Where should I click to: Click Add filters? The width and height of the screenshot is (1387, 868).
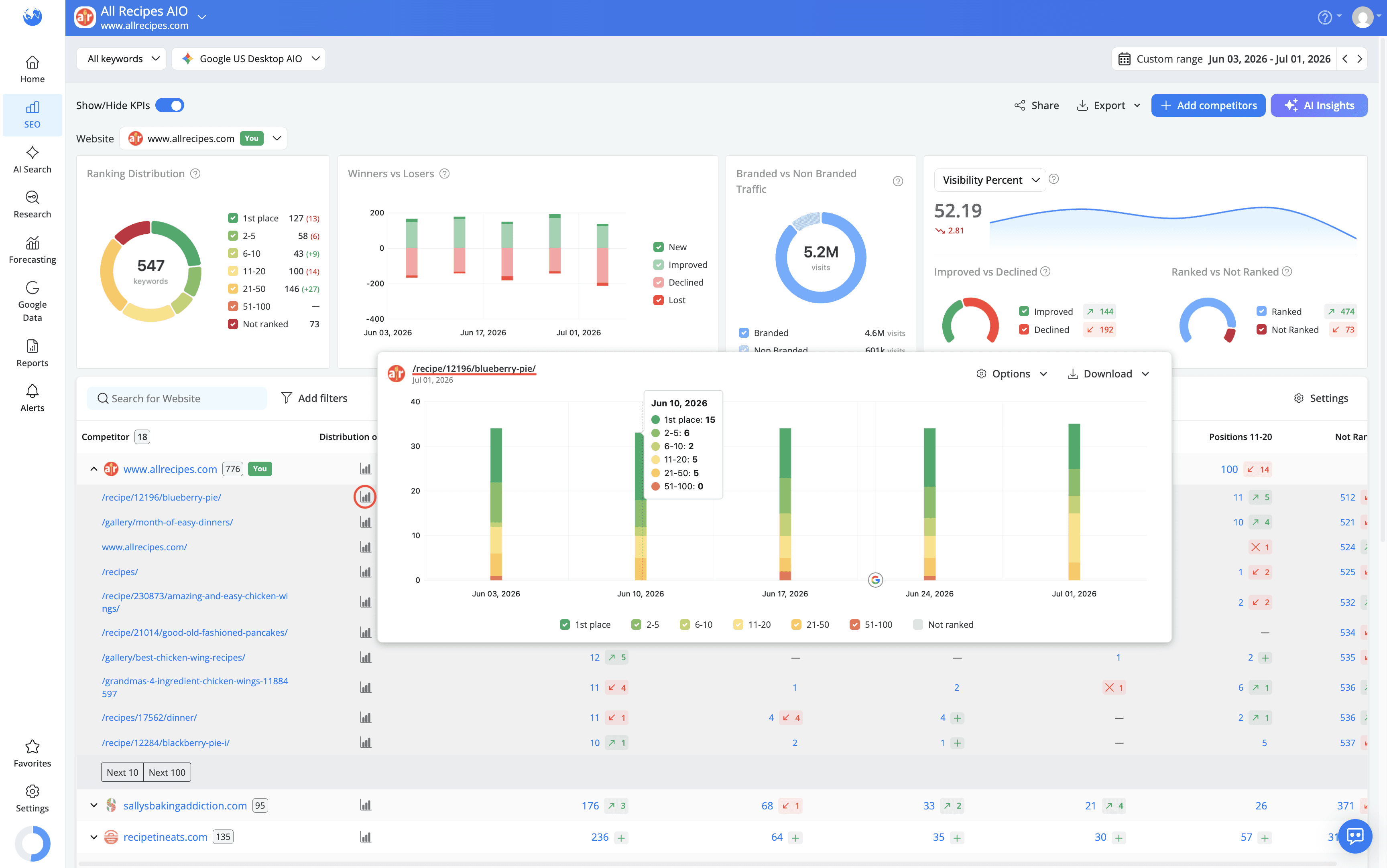314,398
